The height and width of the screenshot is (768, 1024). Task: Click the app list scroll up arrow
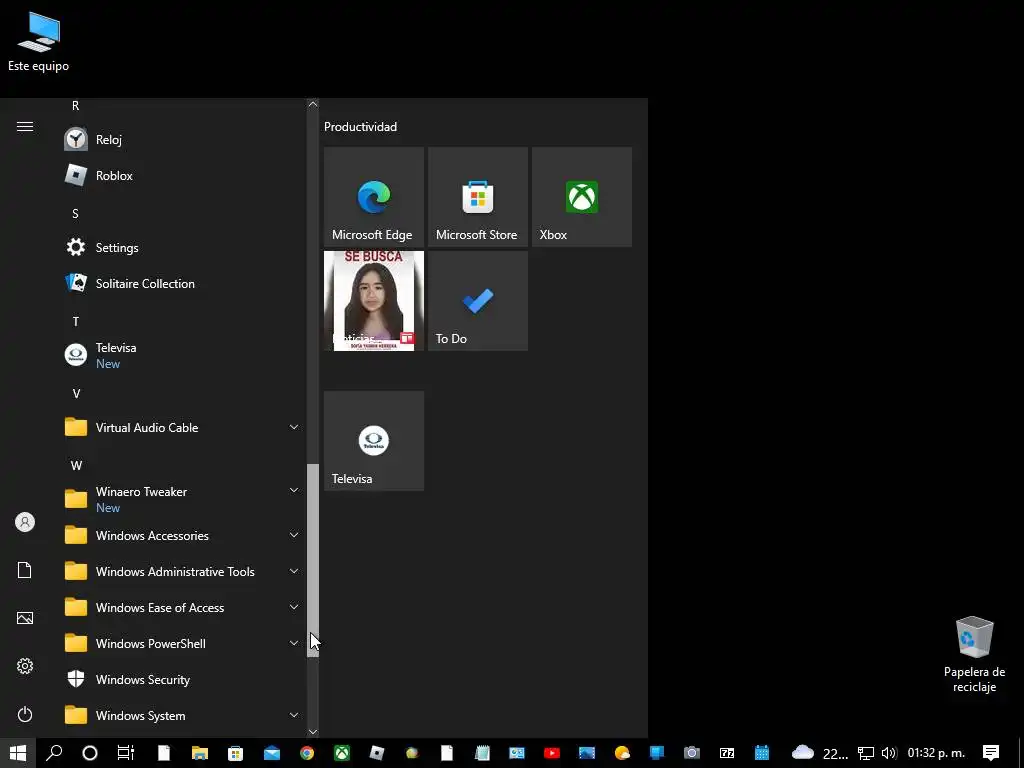pos(313,104)
